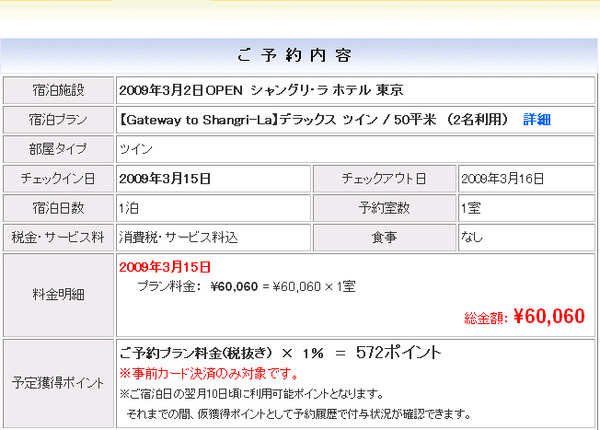
Task: Click the red 2009年3月15日 date
Action: tap(165, 267)
